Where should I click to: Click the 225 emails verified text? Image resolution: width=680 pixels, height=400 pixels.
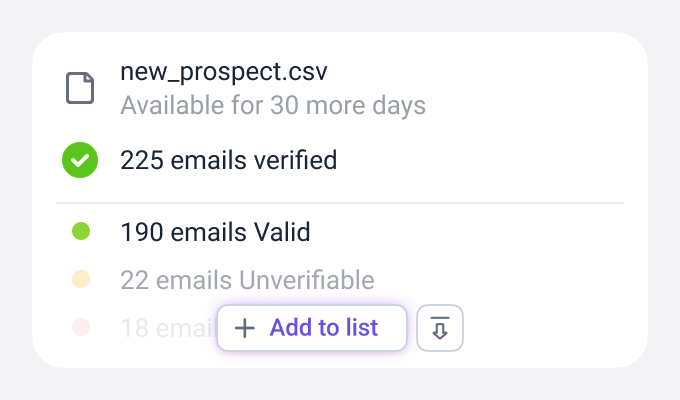pos(228,160)
